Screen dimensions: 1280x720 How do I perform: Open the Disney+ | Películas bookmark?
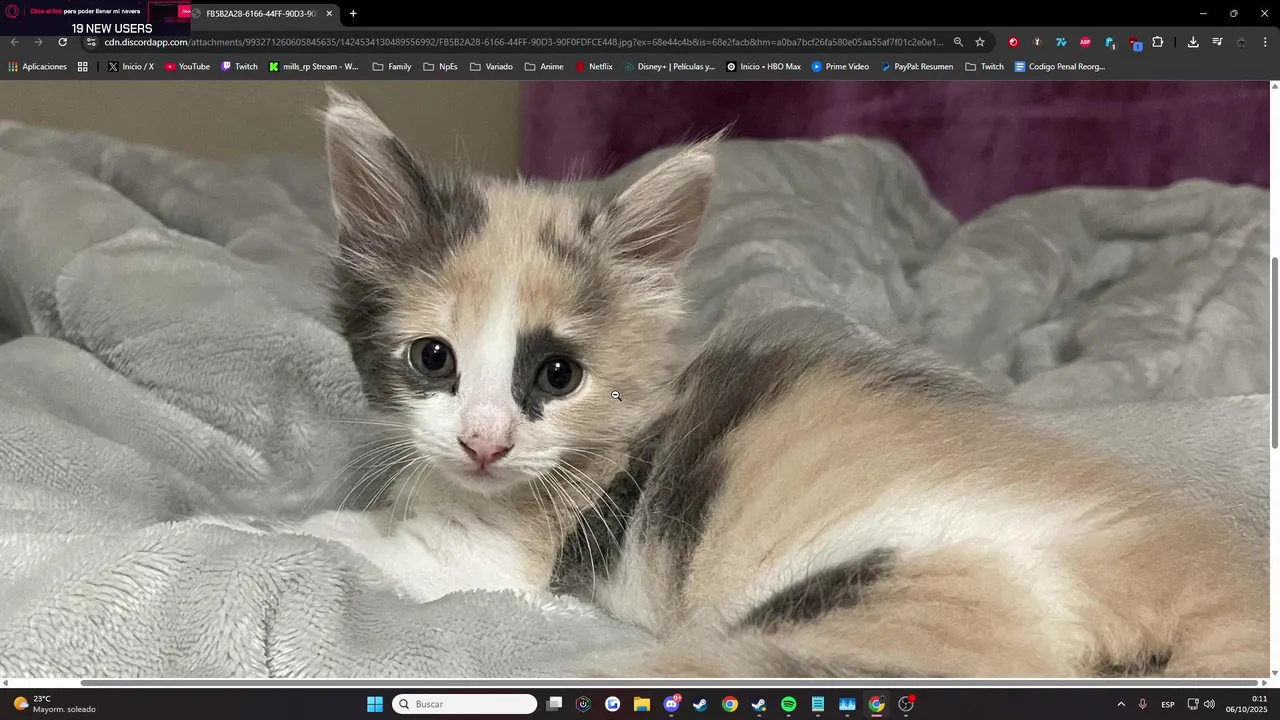point(669,67)
